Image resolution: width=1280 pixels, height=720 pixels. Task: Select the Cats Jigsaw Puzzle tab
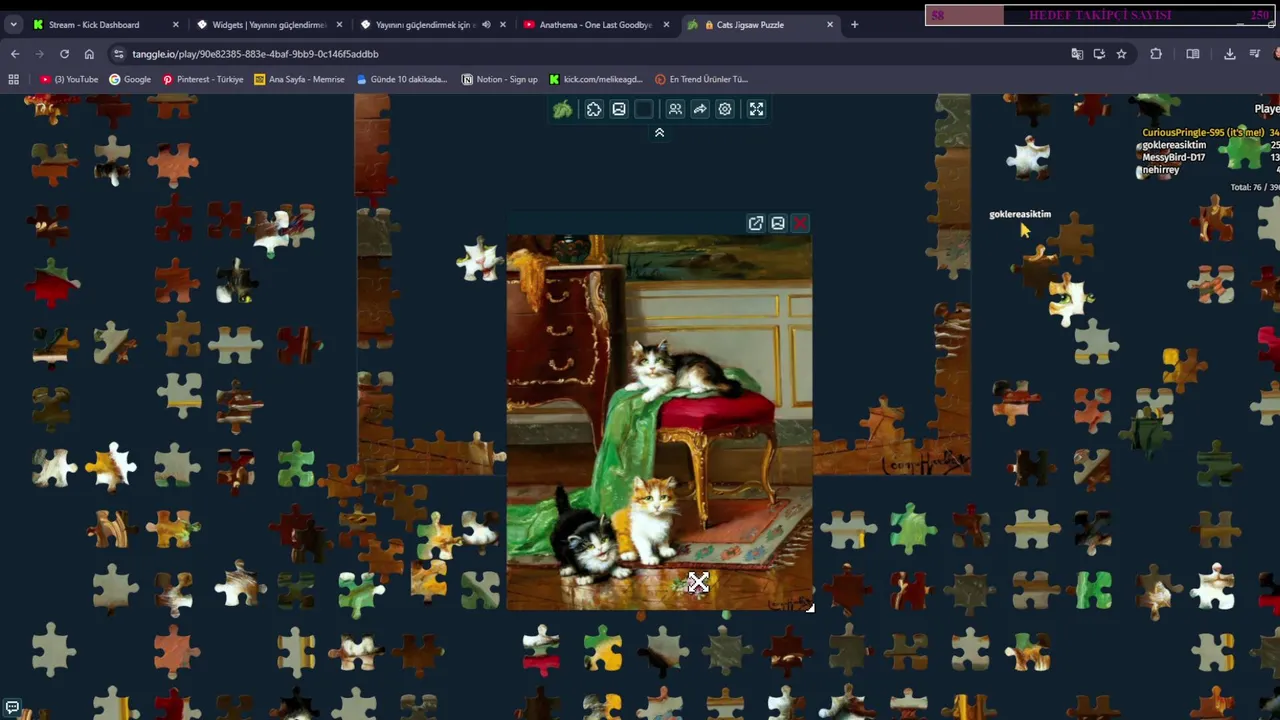tap(760, 24)
